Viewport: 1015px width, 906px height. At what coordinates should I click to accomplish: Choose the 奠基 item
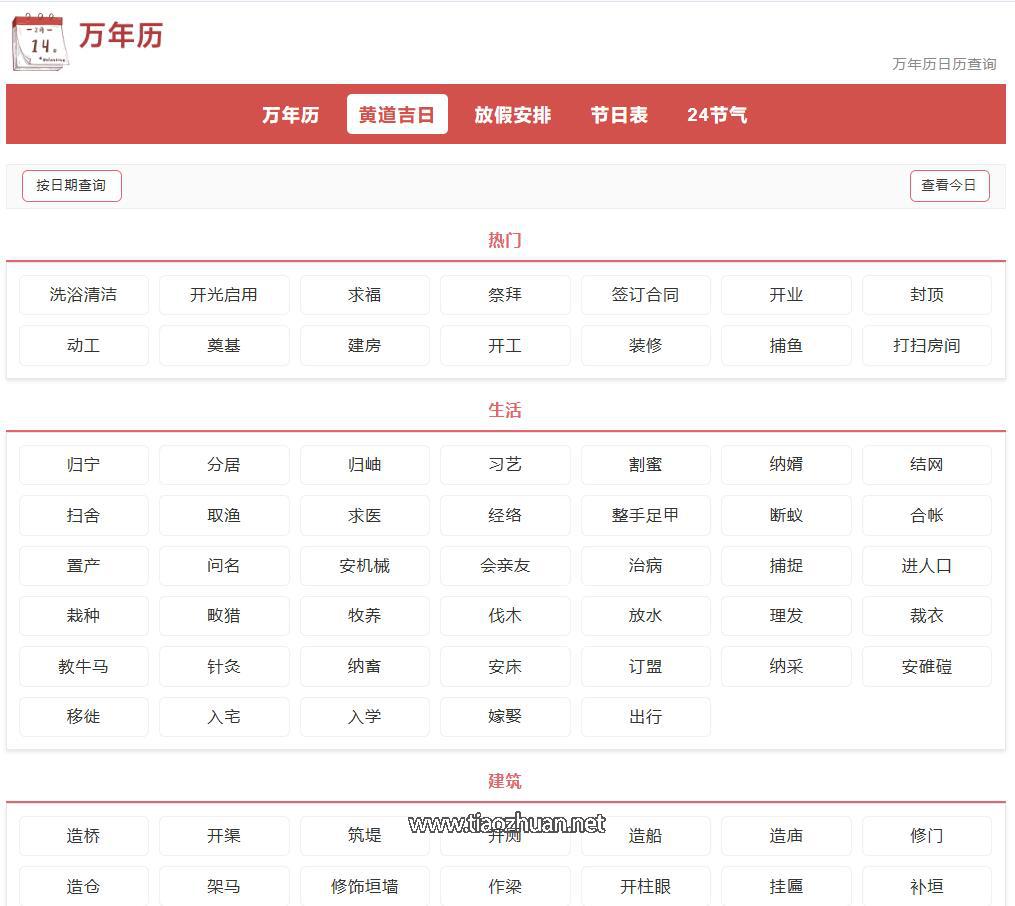coord(224,346)
